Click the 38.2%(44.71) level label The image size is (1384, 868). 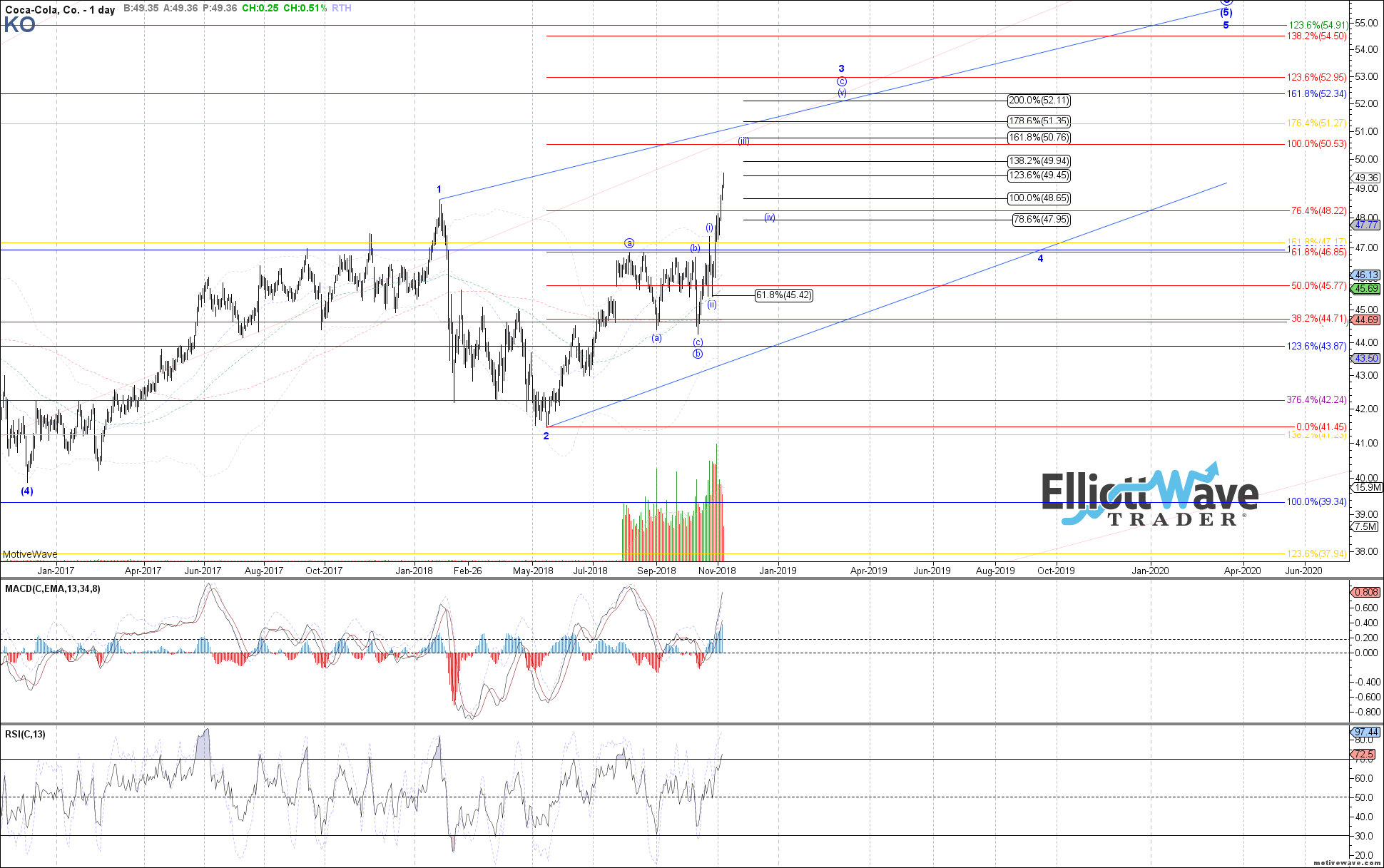1319,319
